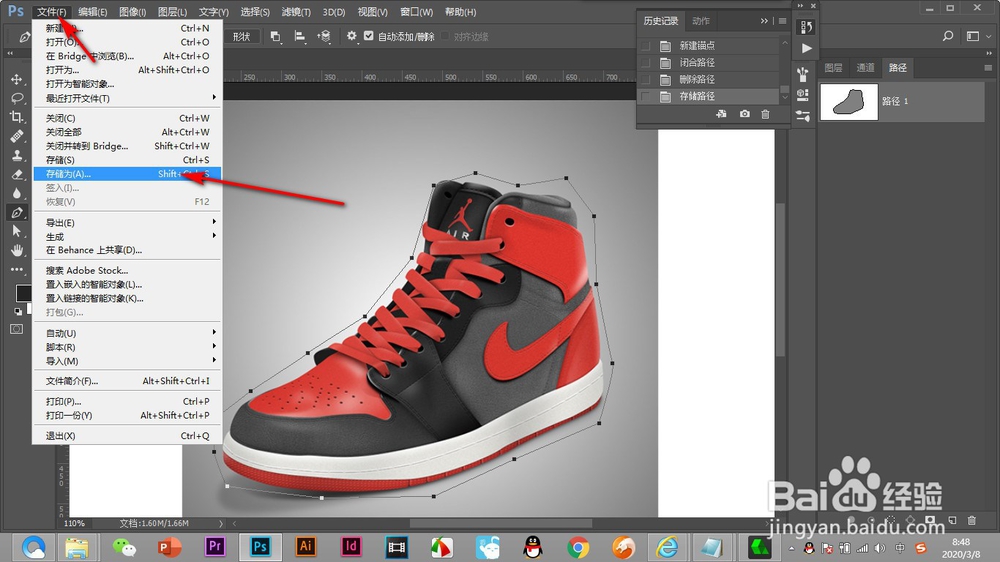Toggle Quick Mask mode icon
This screenshot has width=1000, height=562.
[17, 329]
